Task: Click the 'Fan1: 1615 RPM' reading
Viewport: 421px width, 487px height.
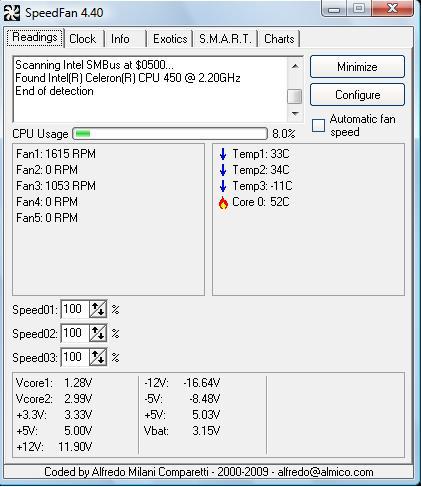Action: coord(56,154)
